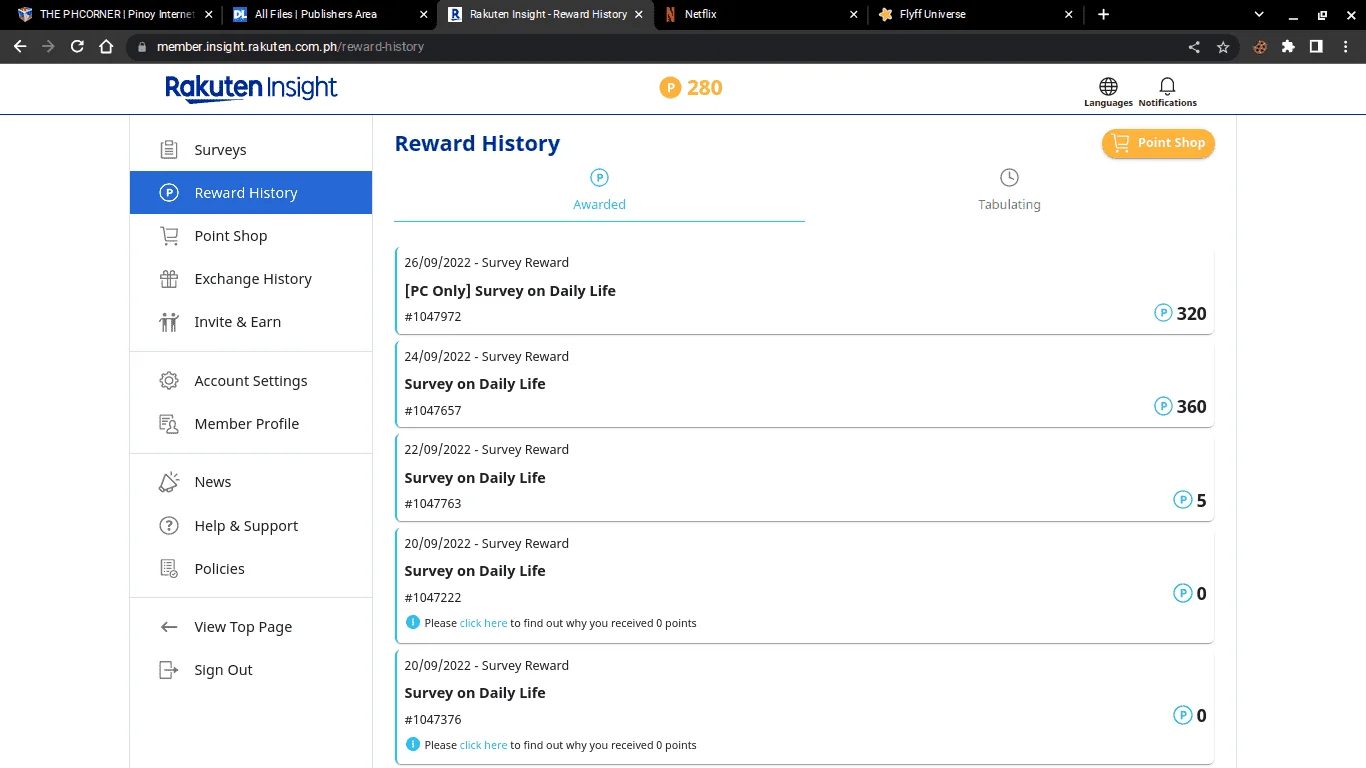The width and height of the screenshot is (1366, 768).
Task: Switch to the Tabulating tab
Action: point(1009,191)
